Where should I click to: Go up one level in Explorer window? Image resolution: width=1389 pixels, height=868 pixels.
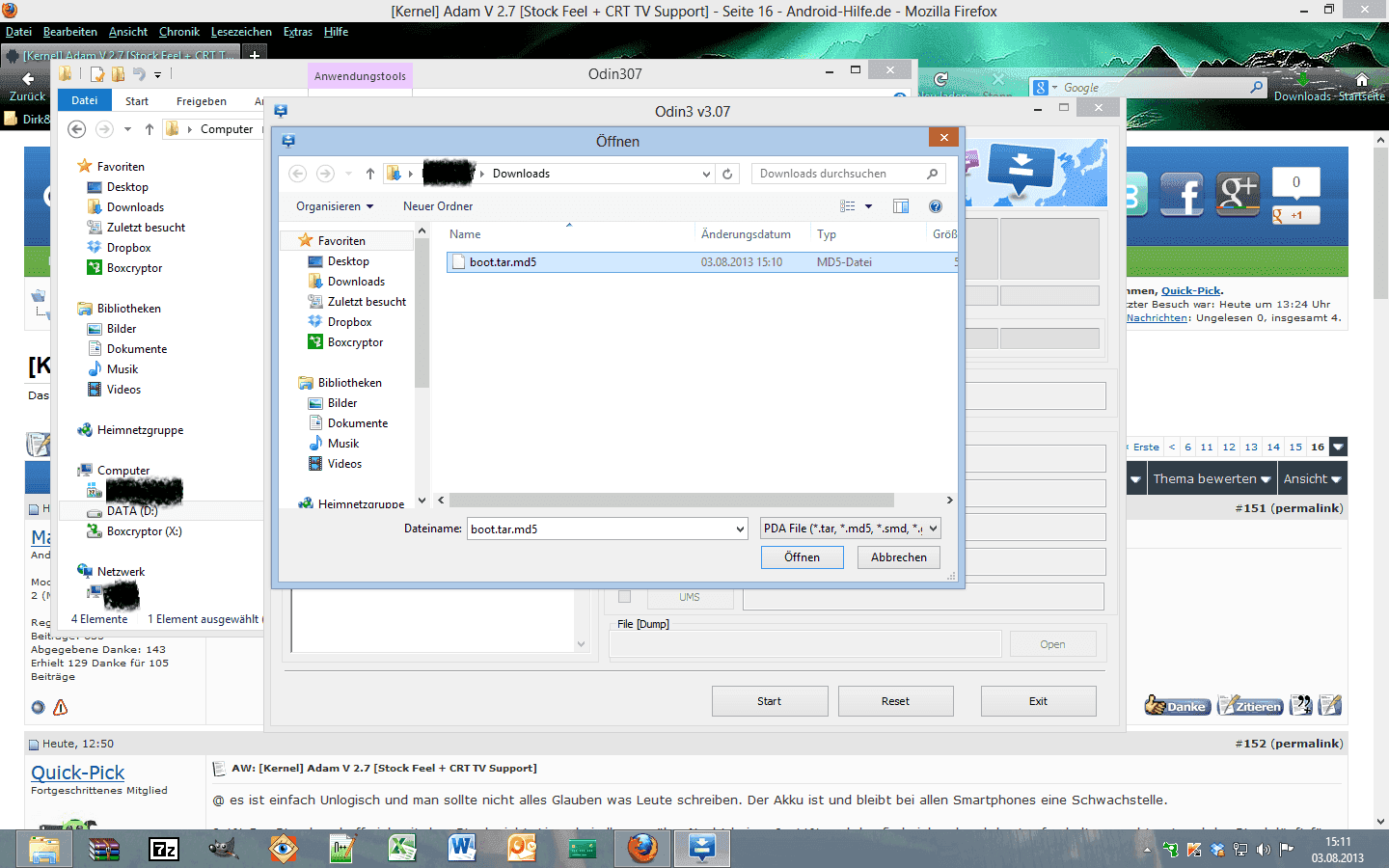click(x=149, y=129)
